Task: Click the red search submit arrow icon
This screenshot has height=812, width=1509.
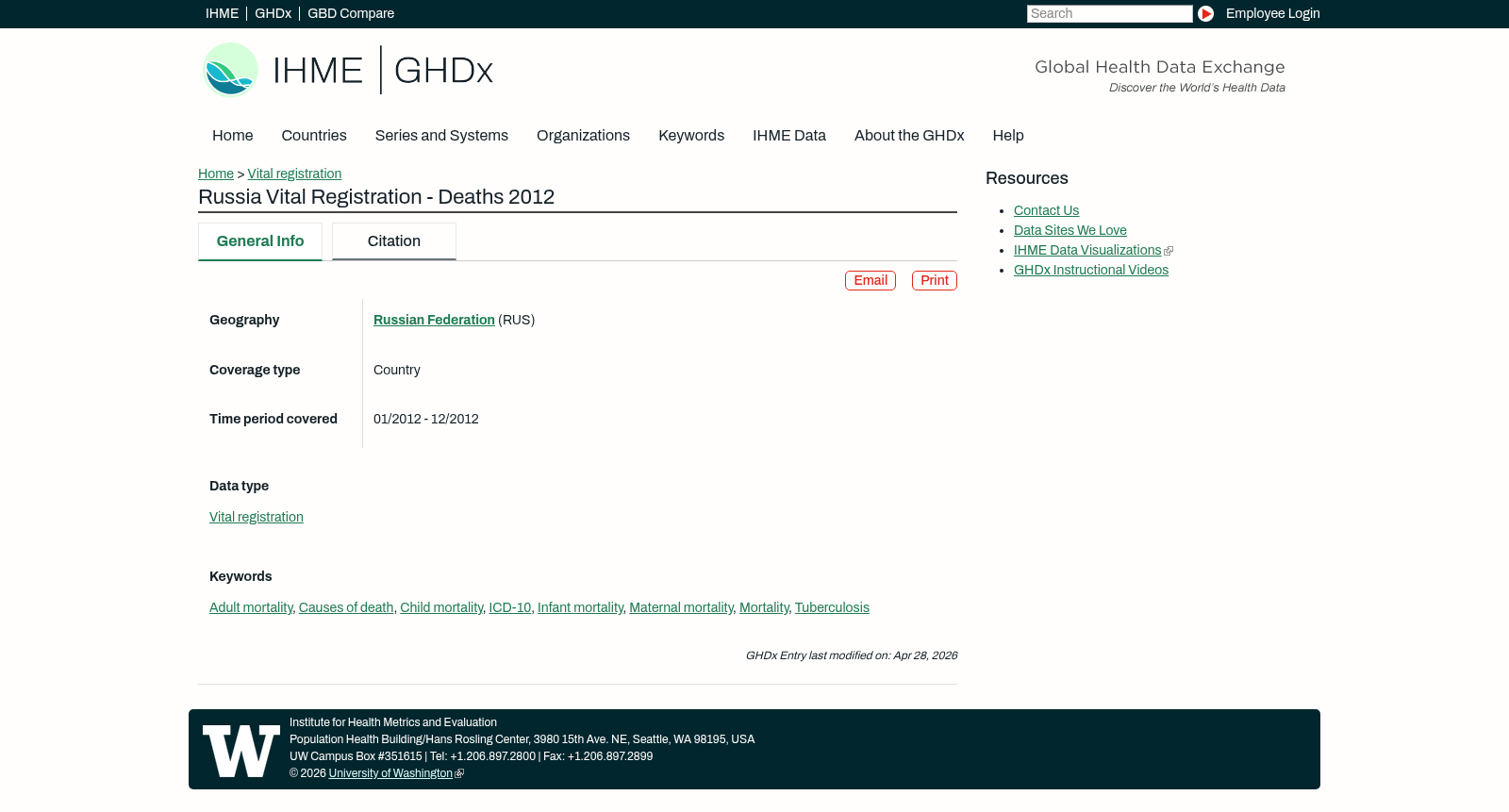Action: click(x=1205, y=13)
